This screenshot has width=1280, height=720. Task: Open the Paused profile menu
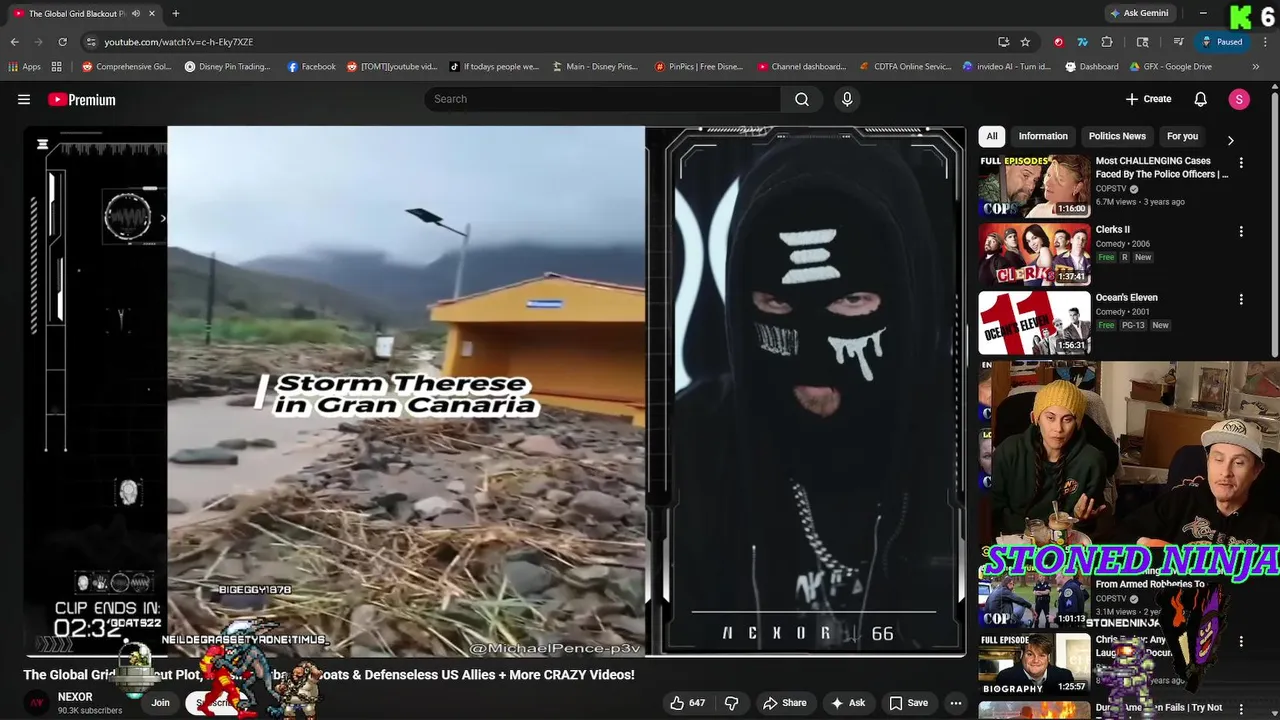1222,42
